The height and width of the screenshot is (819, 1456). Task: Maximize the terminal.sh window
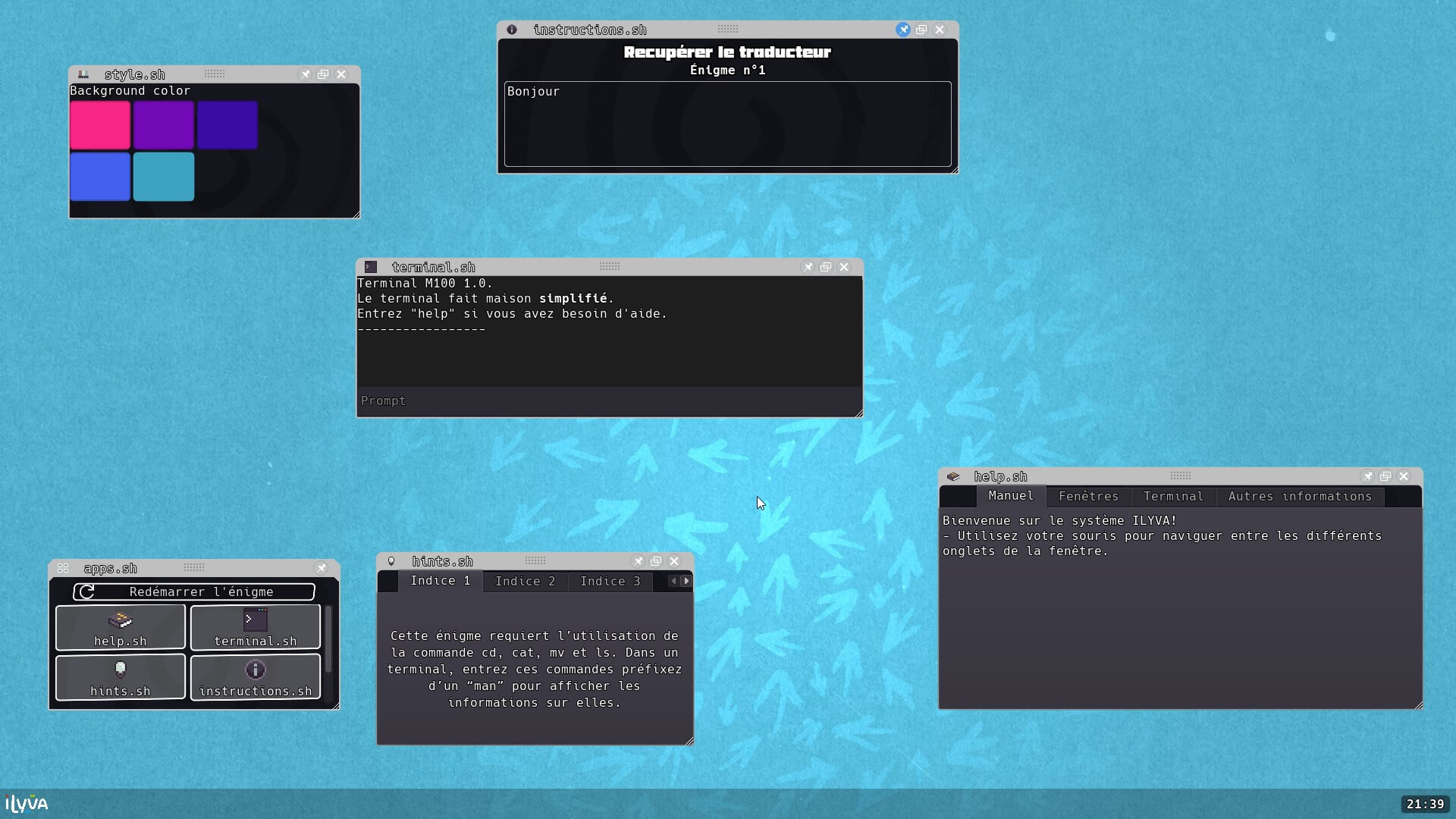[x=826, y=267]
